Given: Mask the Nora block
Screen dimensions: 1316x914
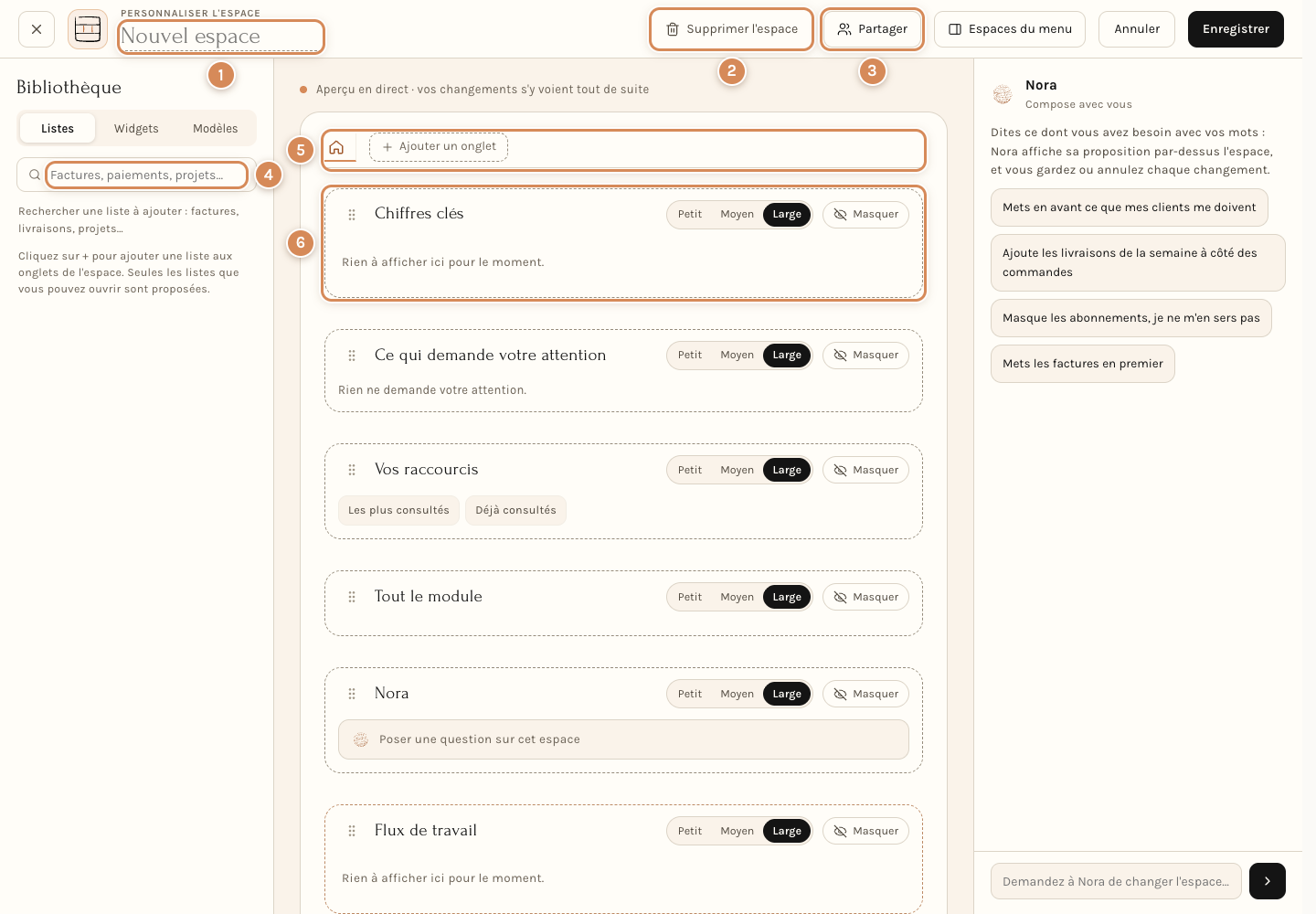Looking at the screenshot, I should point(865,694).
